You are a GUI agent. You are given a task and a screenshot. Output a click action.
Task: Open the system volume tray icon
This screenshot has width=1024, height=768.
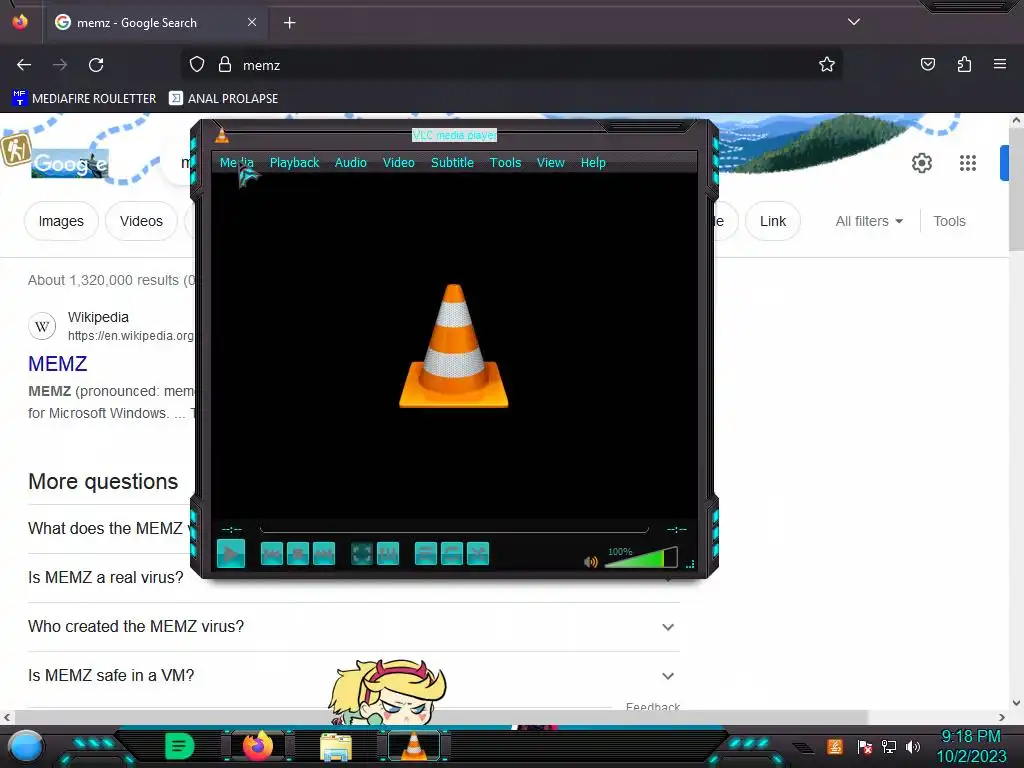tap(913, 746)
